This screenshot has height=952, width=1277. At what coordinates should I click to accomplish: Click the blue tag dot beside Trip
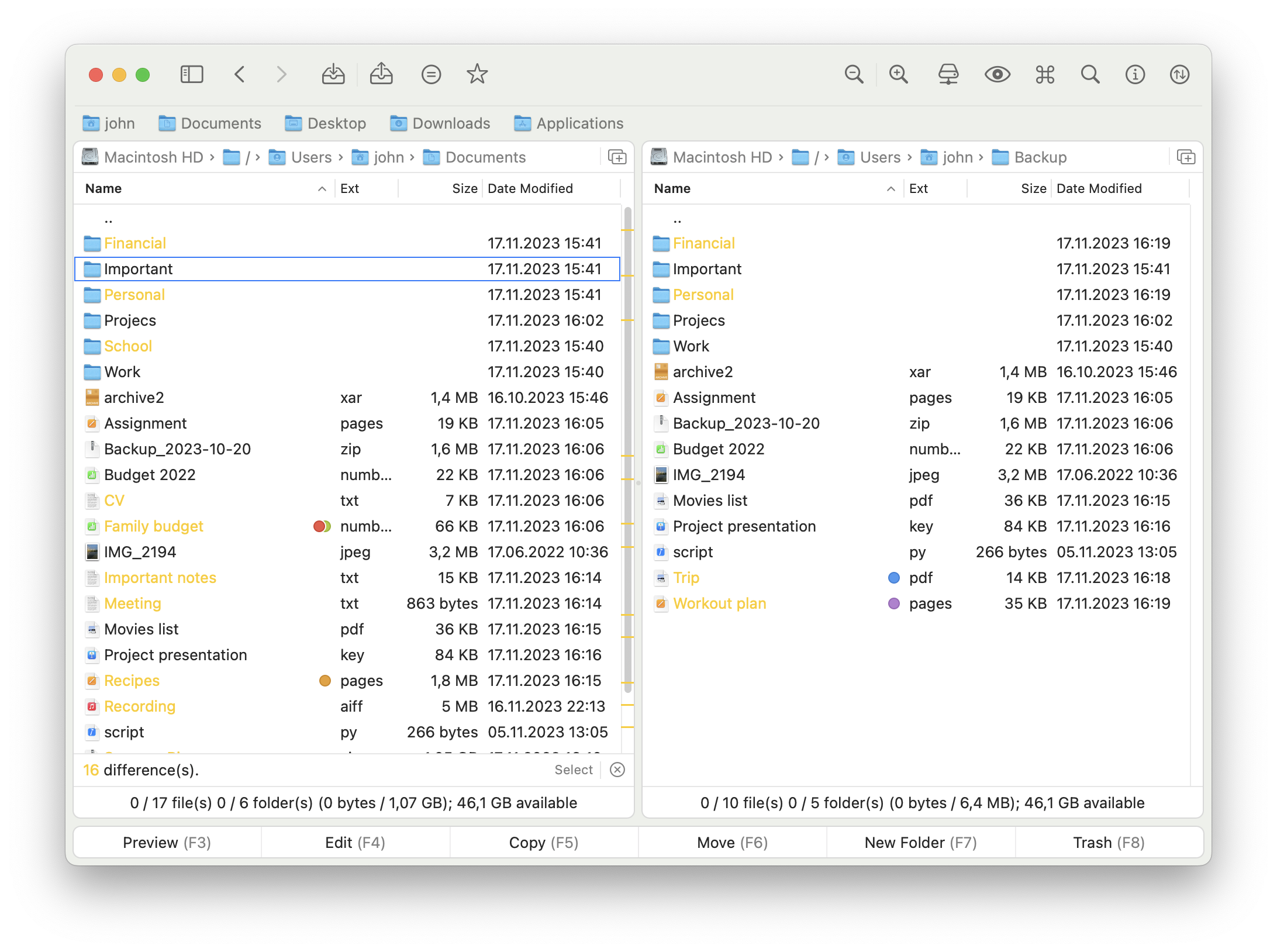pos(893,578)
